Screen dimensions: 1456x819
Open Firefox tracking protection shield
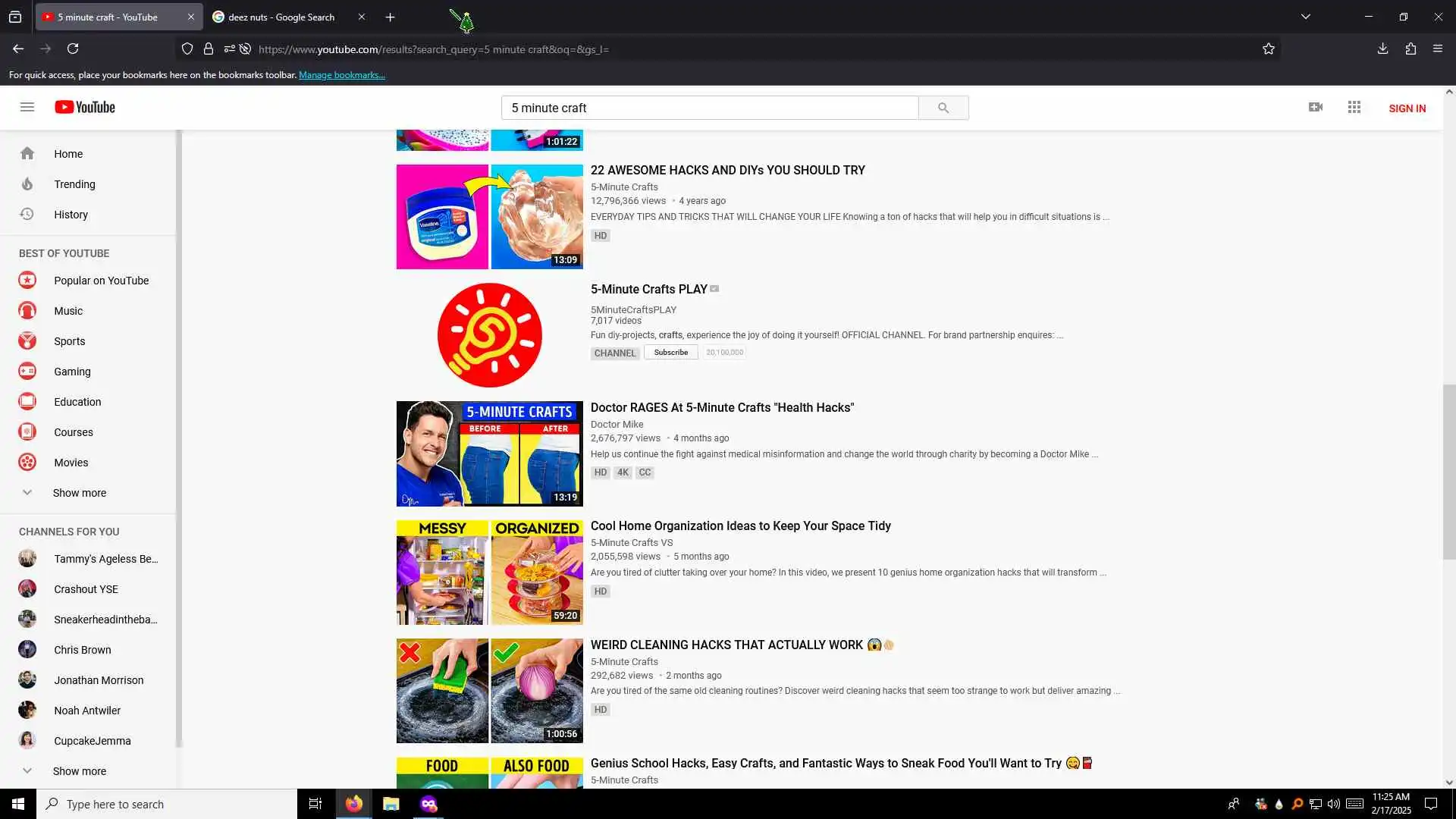pos(187,49)
